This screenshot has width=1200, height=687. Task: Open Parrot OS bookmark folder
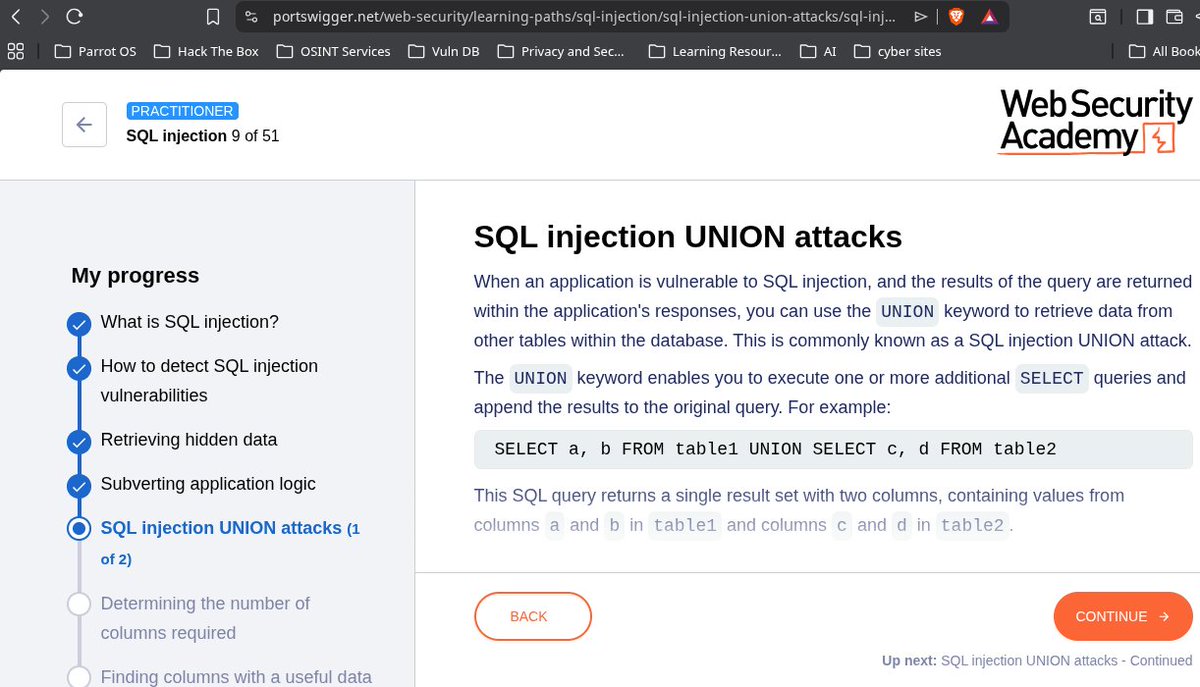click(x=94, y=51)
